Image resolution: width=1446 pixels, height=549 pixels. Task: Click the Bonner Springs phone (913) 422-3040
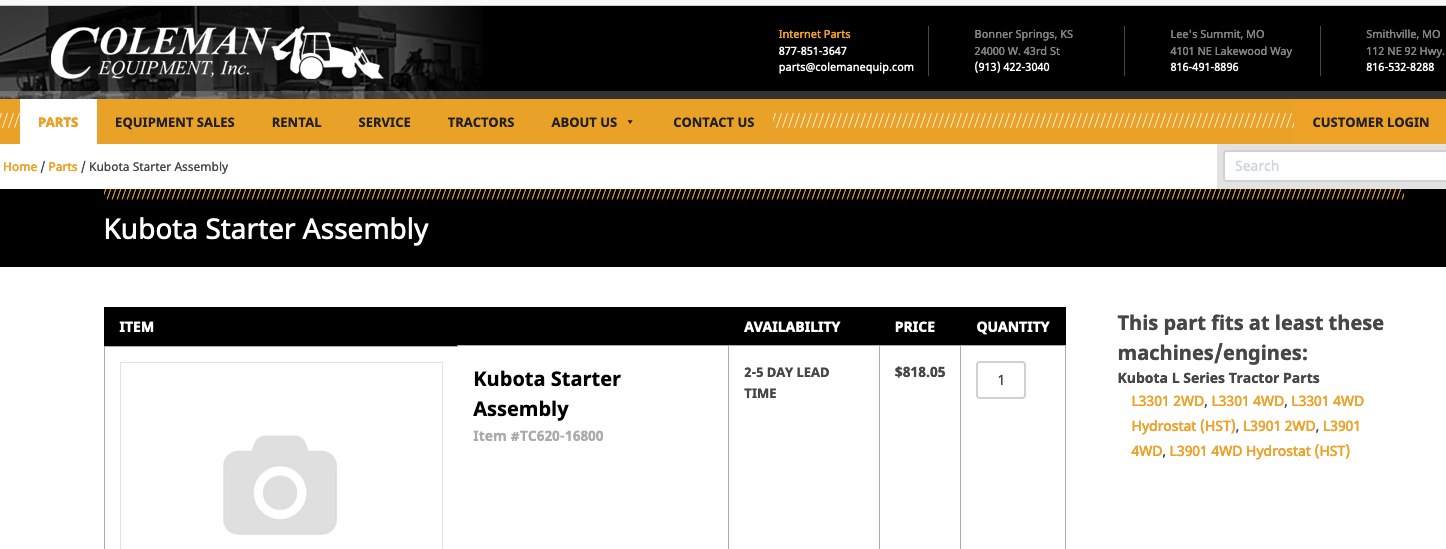click(1012, 68)
